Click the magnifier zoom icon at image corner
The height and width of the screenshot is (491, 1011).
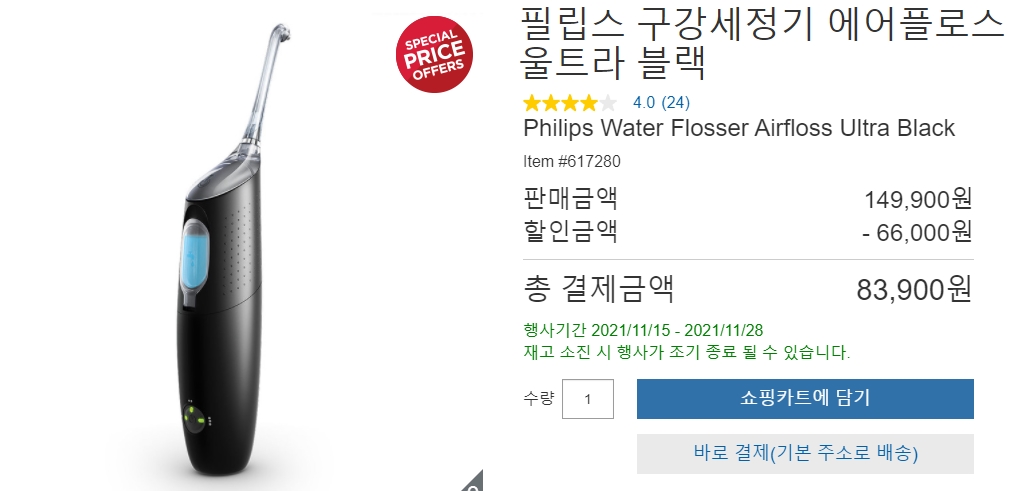coord(473,482)
